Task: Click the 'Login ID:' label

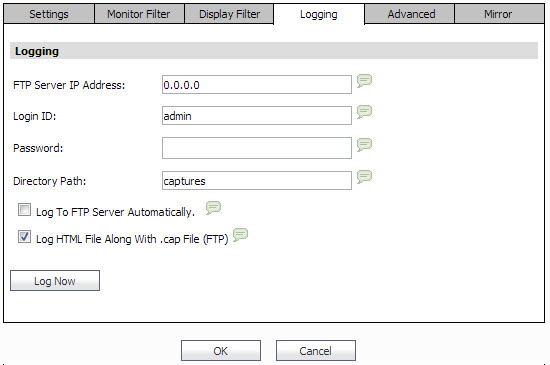Action: 34,116
